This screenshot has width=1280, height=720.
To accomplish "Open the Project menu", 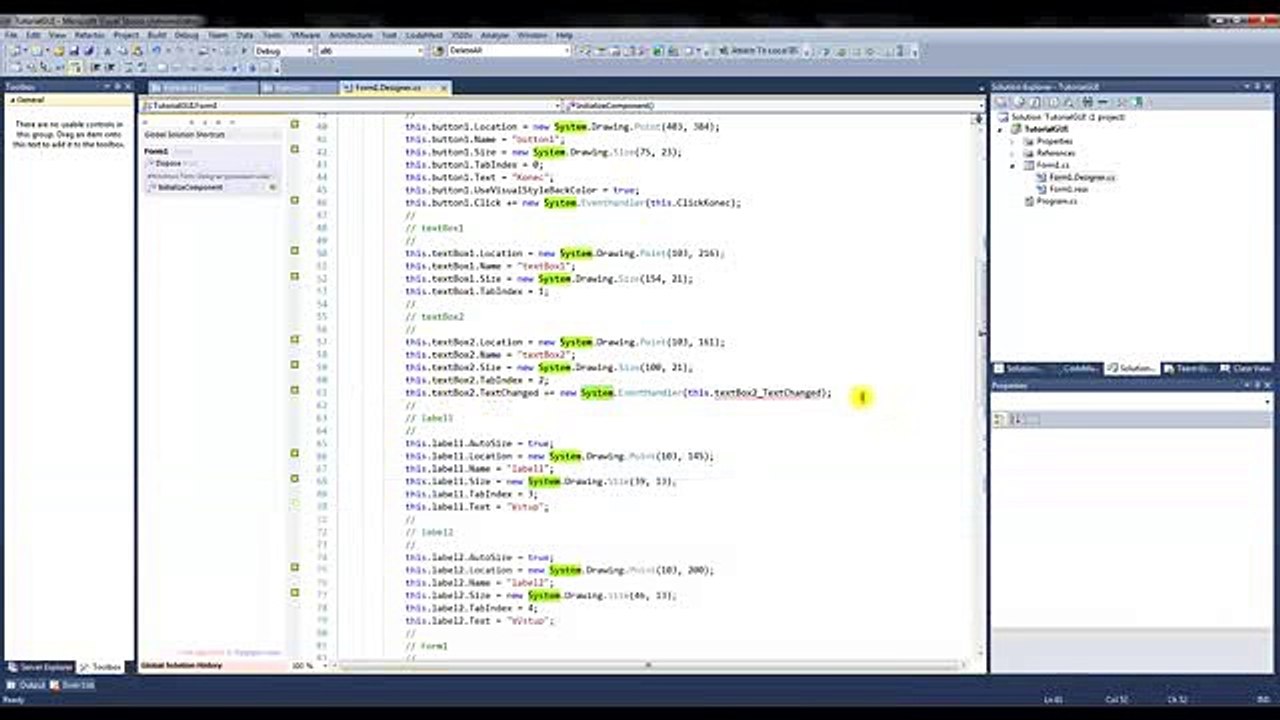I will (x=125, y=35).
